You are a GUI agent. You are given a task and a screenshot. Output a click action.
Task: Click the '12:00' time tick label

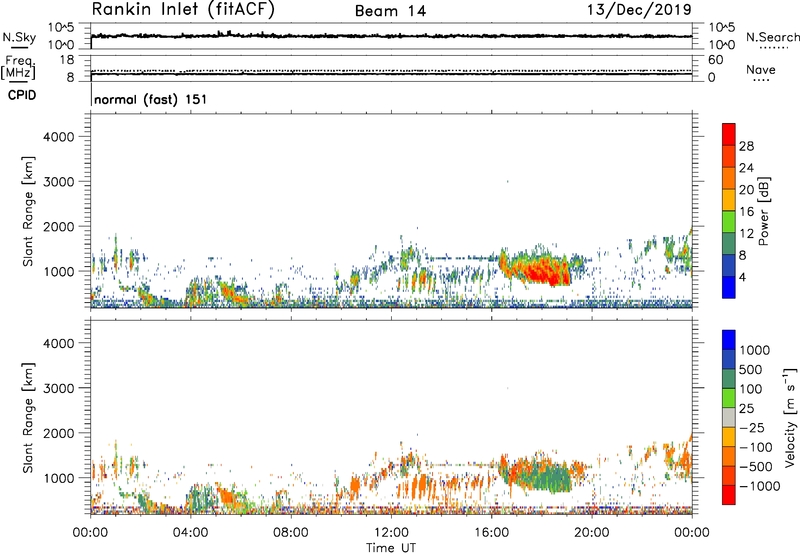point(391,533)
